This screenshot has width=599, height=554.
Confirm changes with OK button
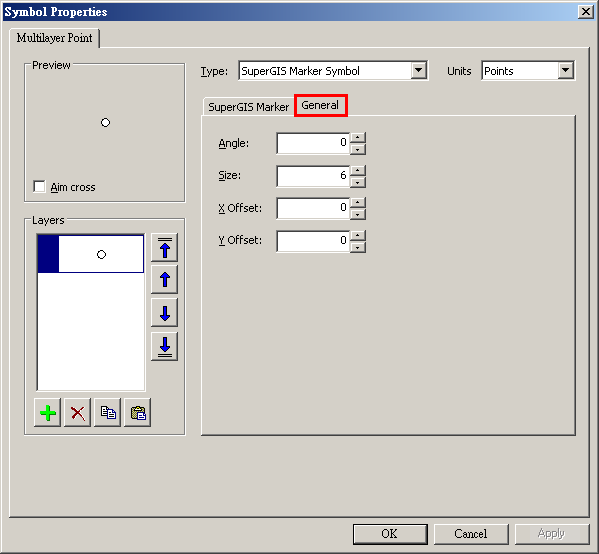(390, 534)
